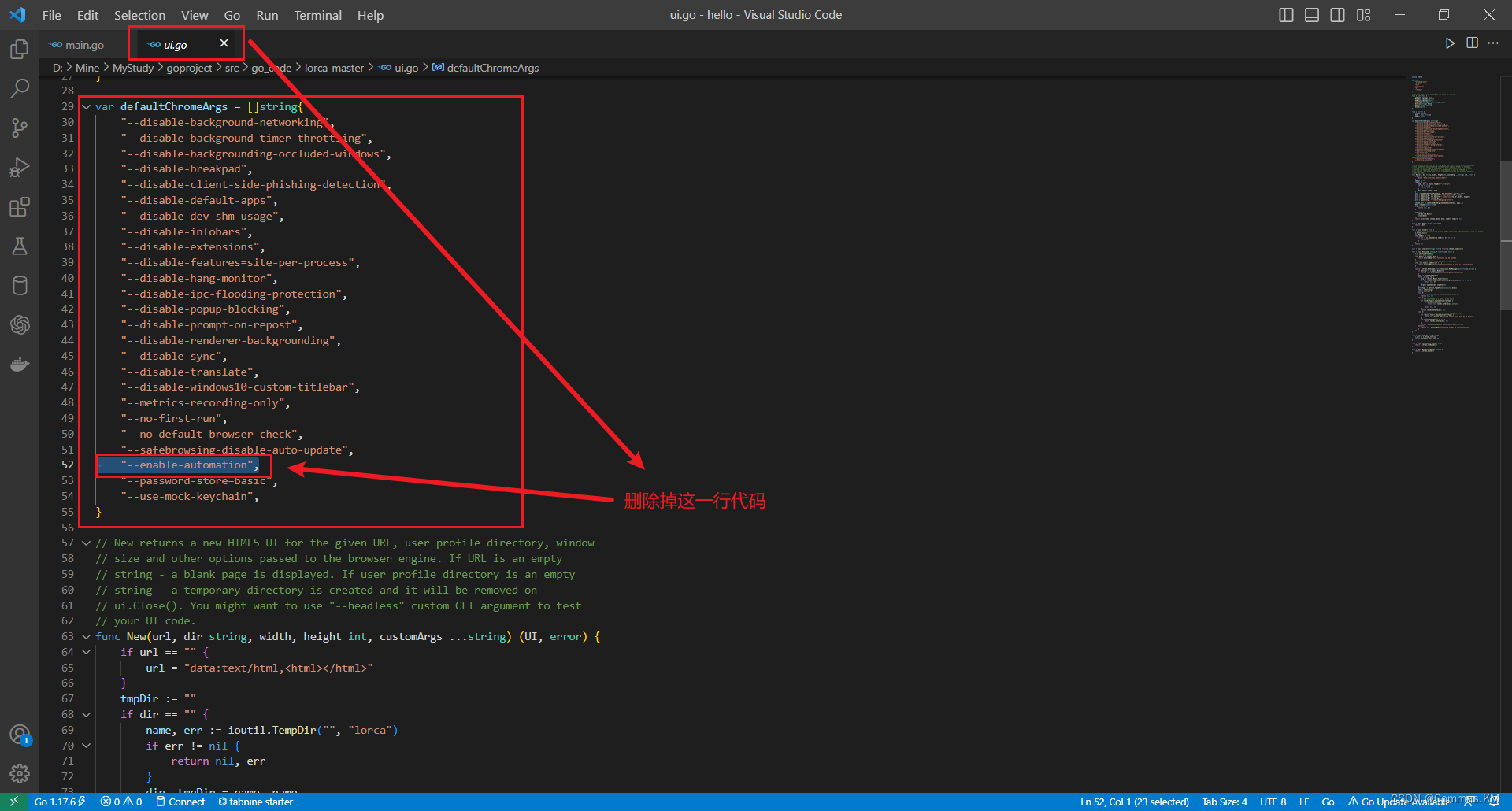Switch to the main.go tab
This screenshot has width=1512, height=811.
click(x=77, y=45)
